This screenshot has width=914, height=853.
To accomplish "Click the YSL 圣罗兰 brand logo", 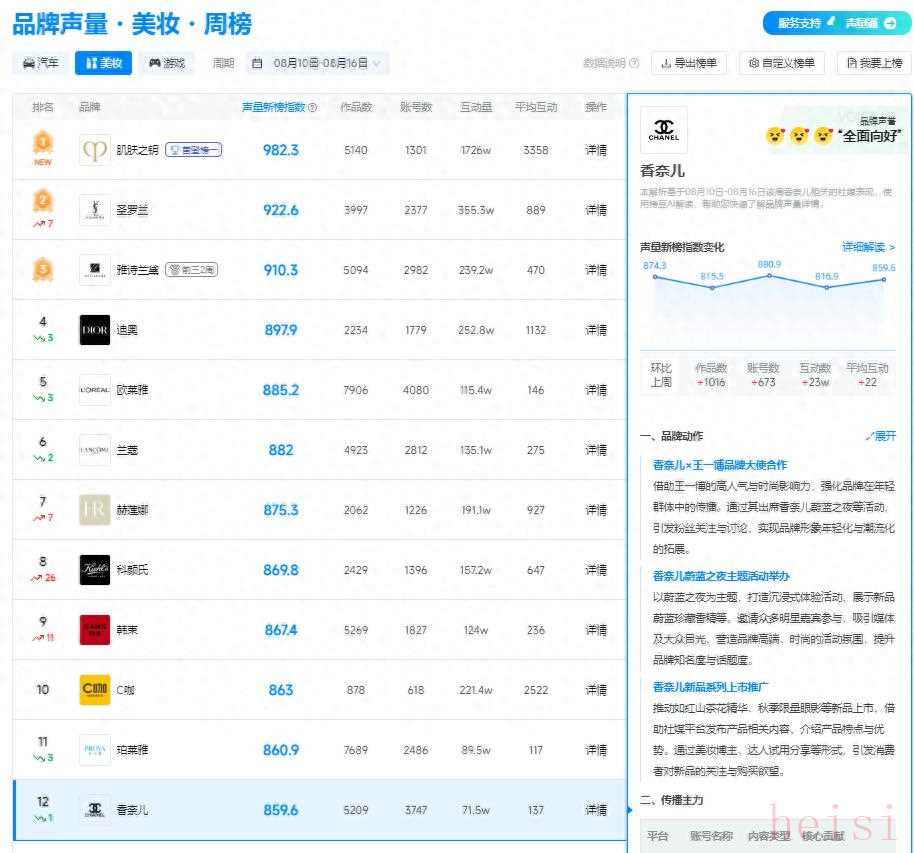I will pos(95,210).
